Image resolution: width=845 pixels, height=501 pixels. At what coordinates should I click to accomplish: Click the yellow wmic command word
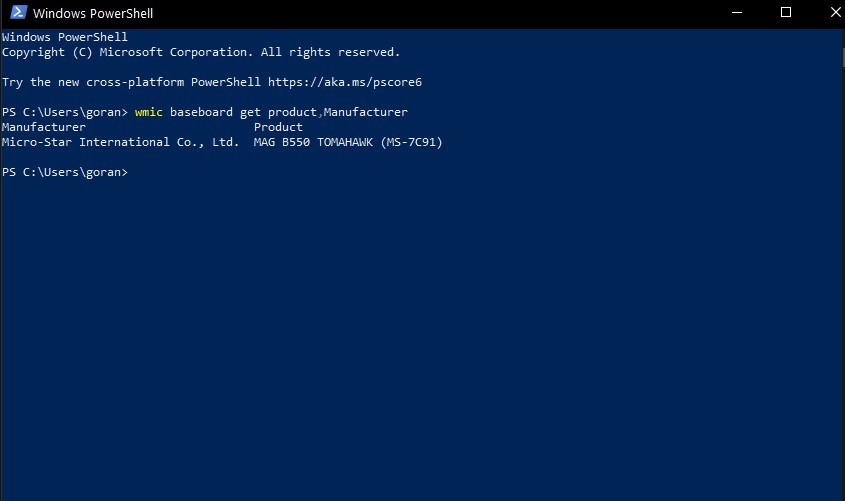pos(148,112)
